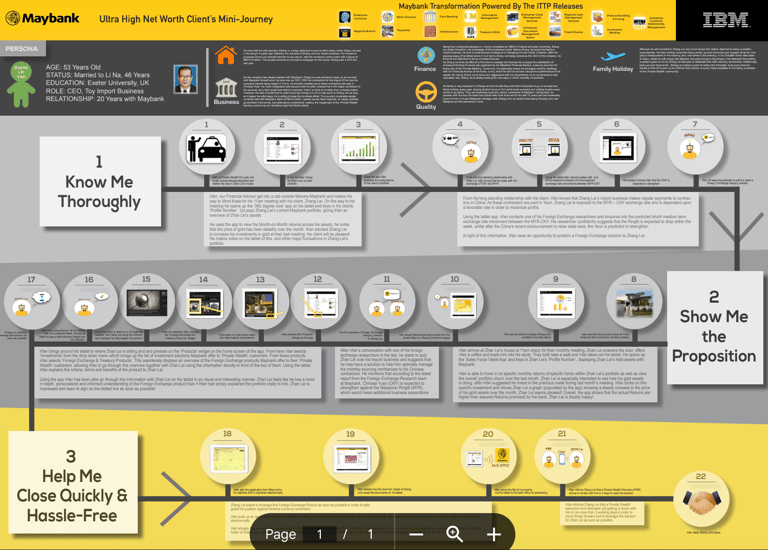Click step 5 analyst and Irfan circle

tap(539, 146)
